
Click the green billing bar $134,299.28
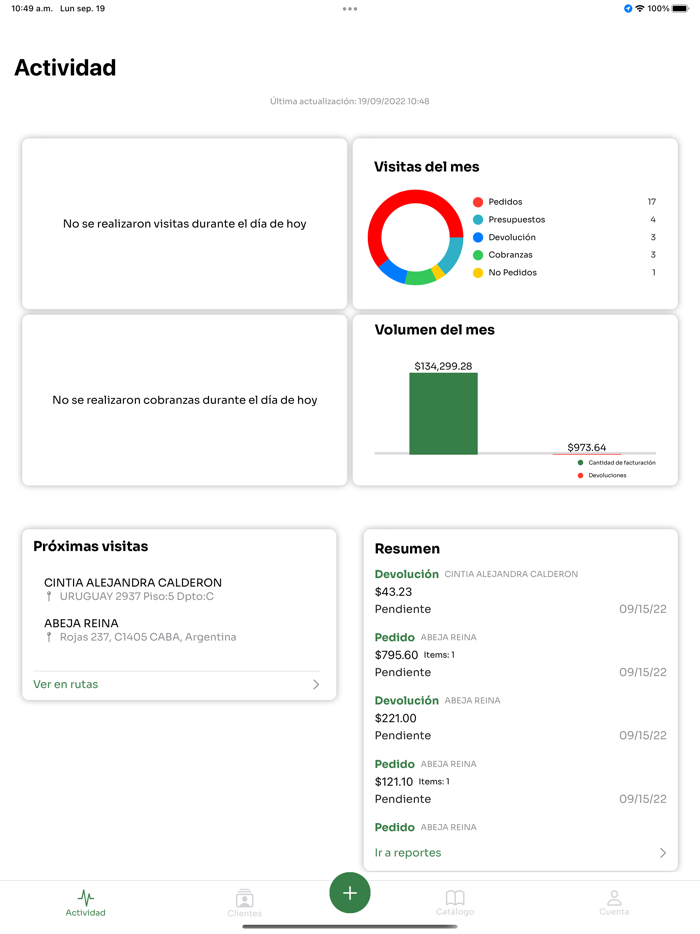[443, 413]
